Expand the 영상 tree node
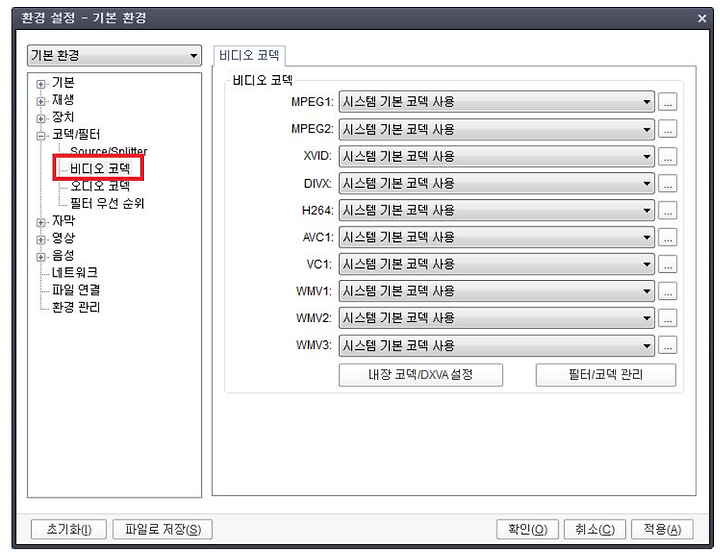This screenshot has height=559, width=720. tap(41, 240)
